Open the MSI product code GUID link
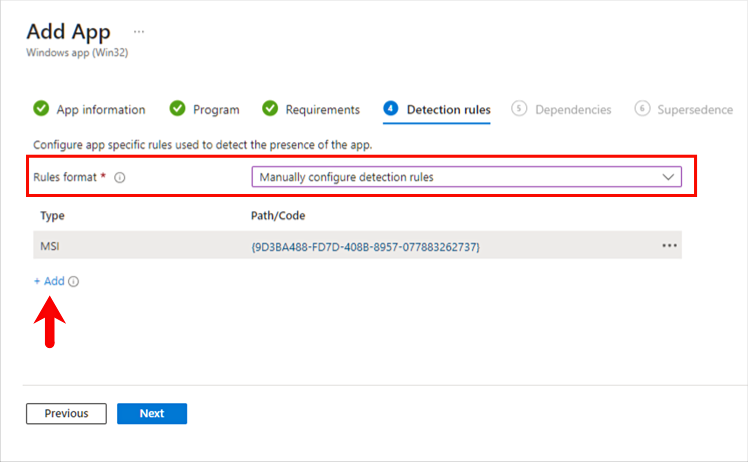This screenshot has height=462, width=748. [365, 246]
